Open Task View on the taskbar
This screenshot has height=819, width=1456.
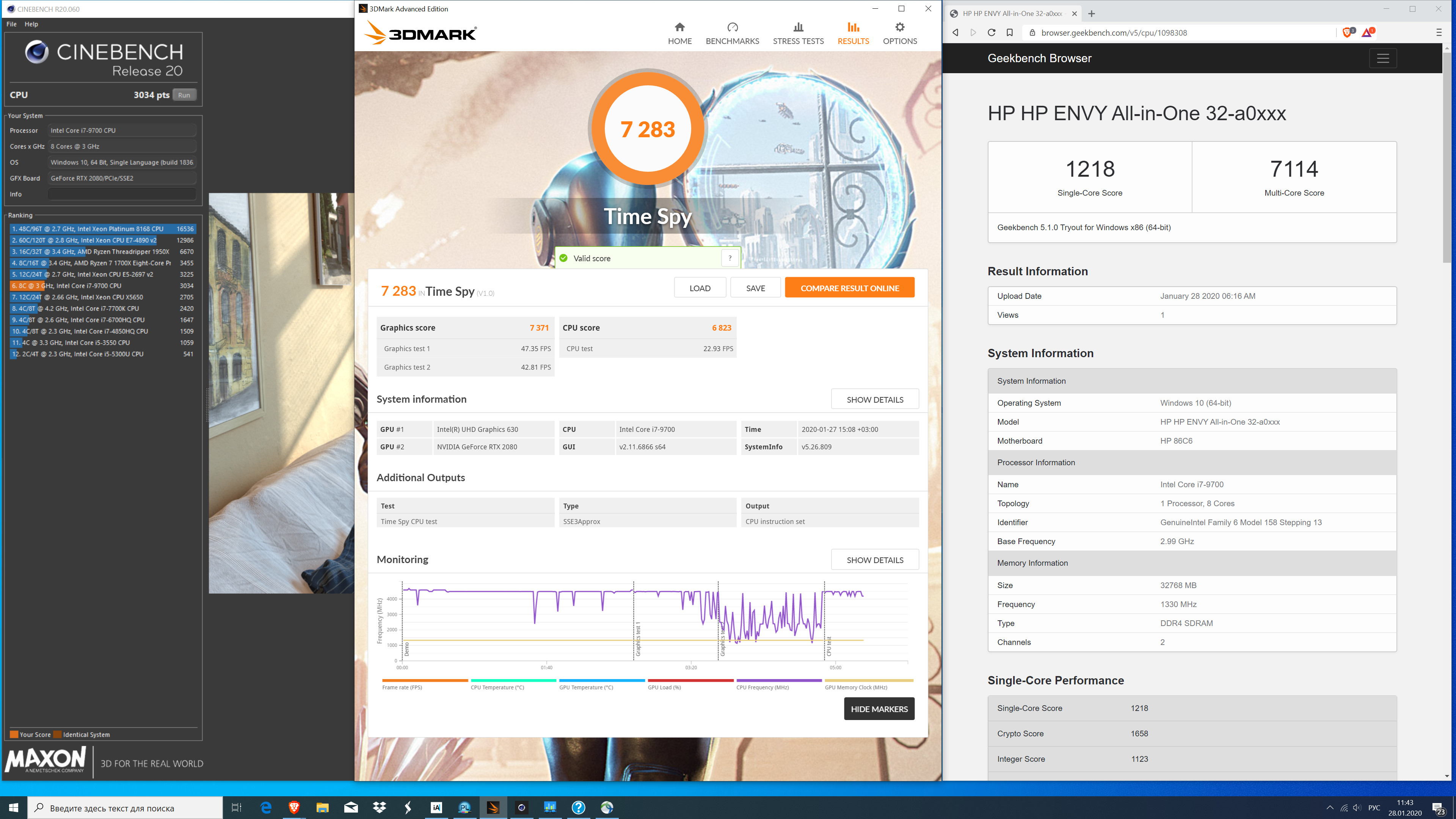[237, 808]
